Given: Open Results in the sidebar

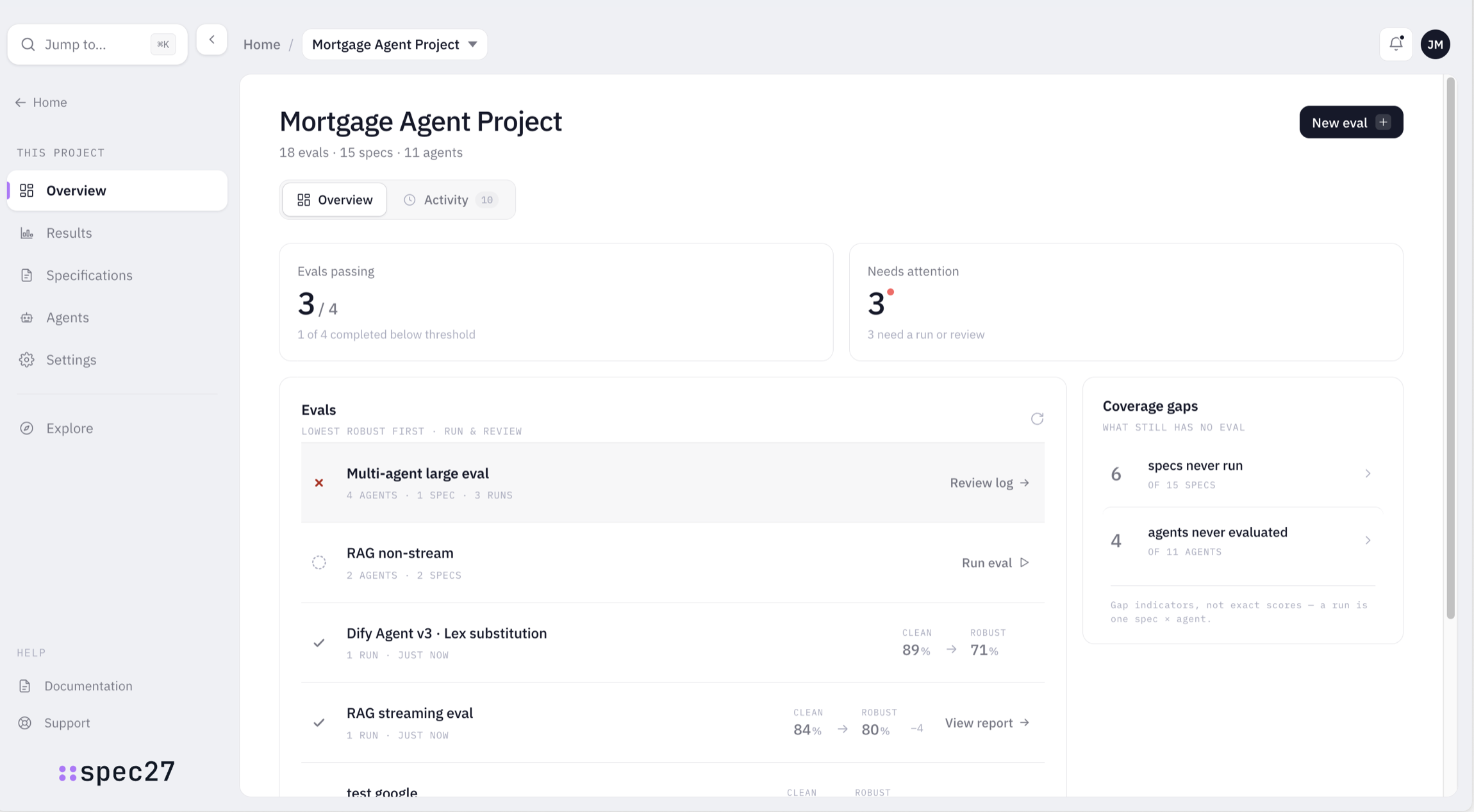Looking at the screenshot, I should (117, 233).
